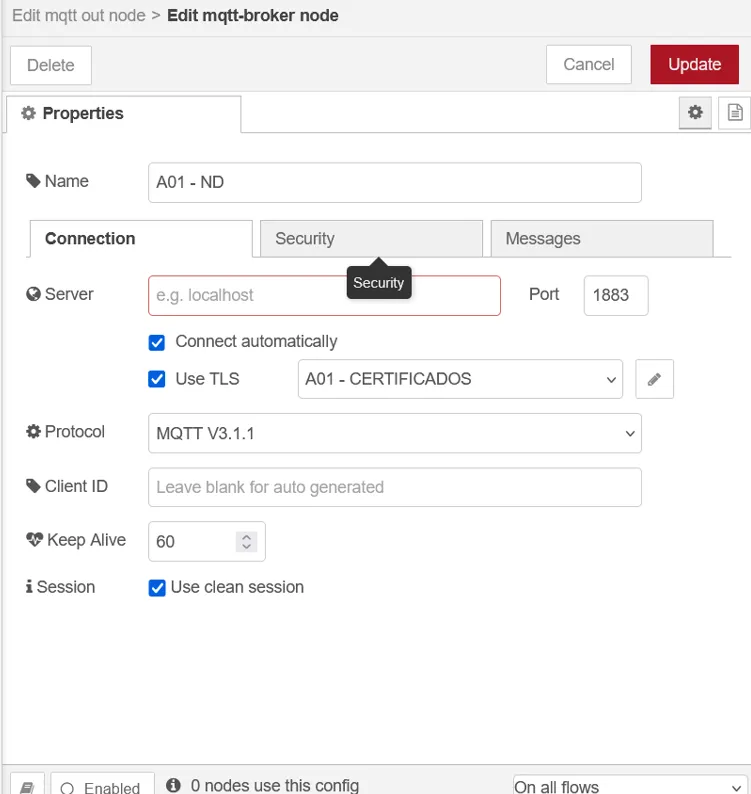Open the node description document icon
Screen dimensions: 751x794
pos(735,113)
